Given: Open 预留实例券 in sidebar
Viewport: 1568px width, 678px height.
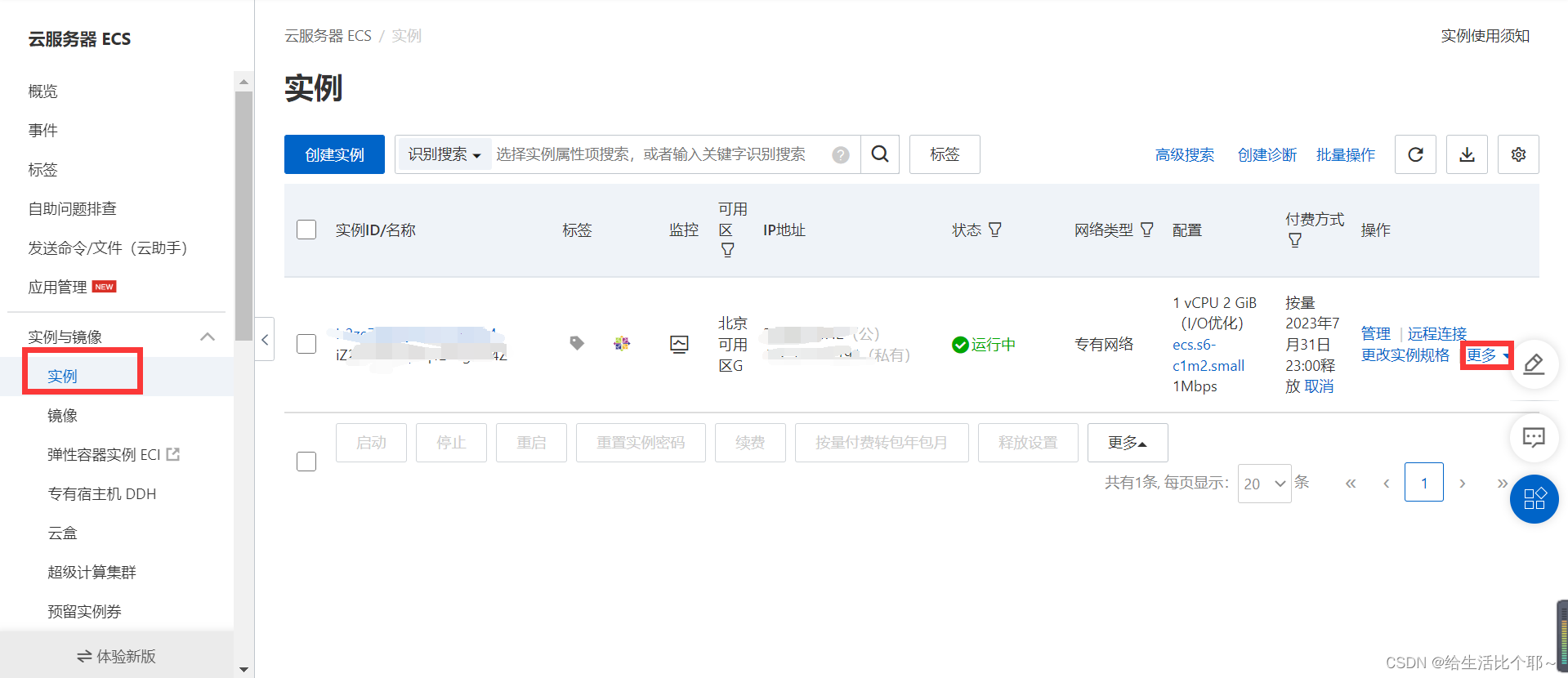Looking at the screenshot, I should pyautogui.click(x=85, y=611).
